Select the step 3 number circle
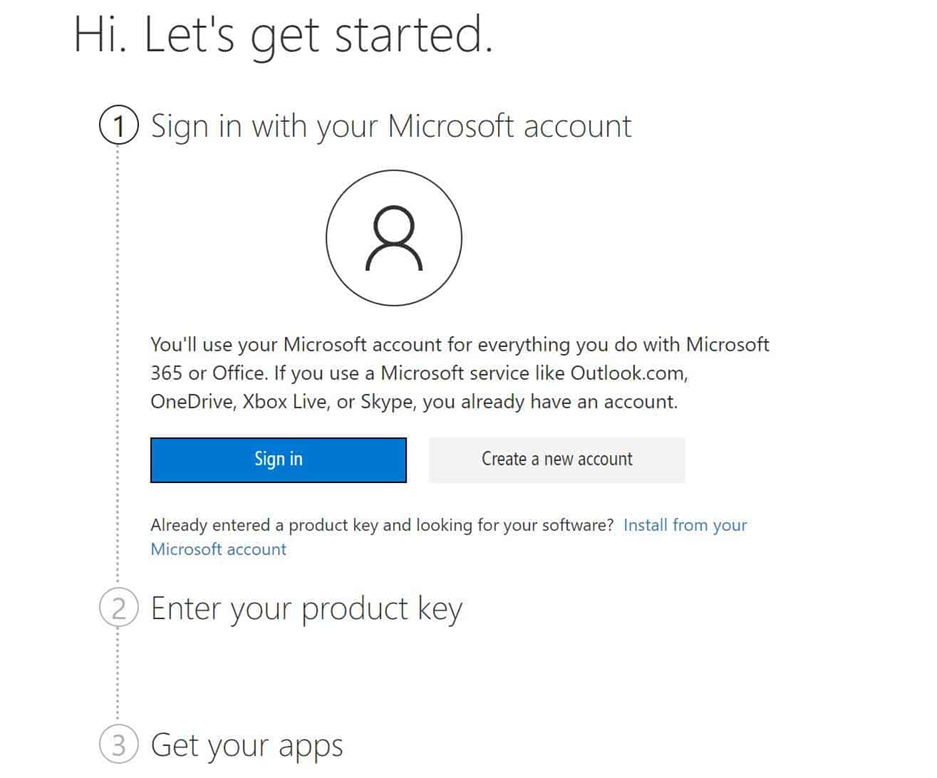The width and height of the screenshot is (937, 778). [118, 745]
